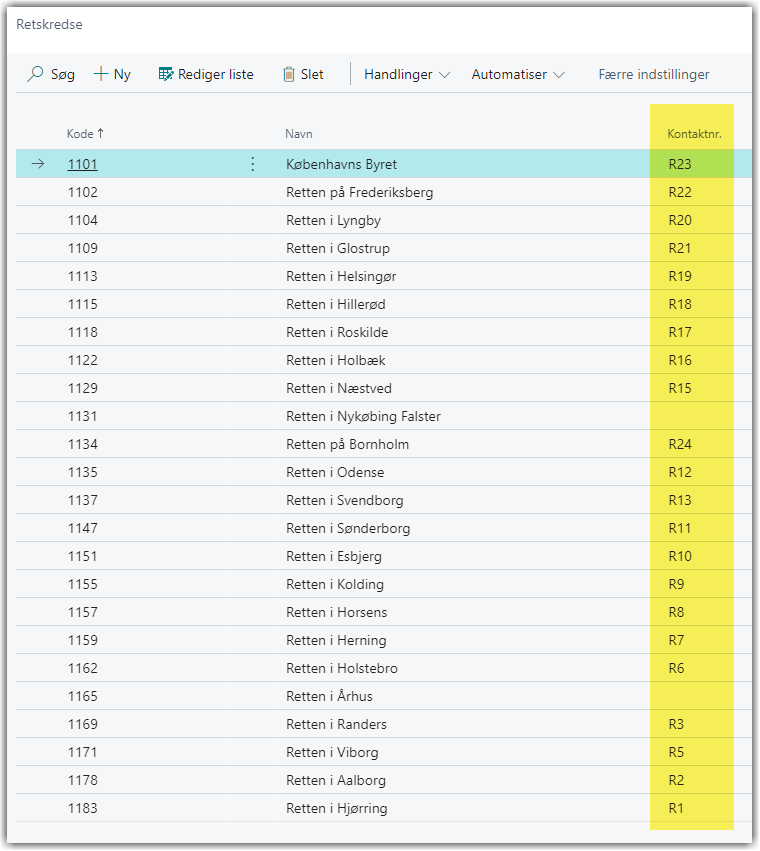Select Retten i Randers
This screenshot has height=851, width=760.
(336, 725)
